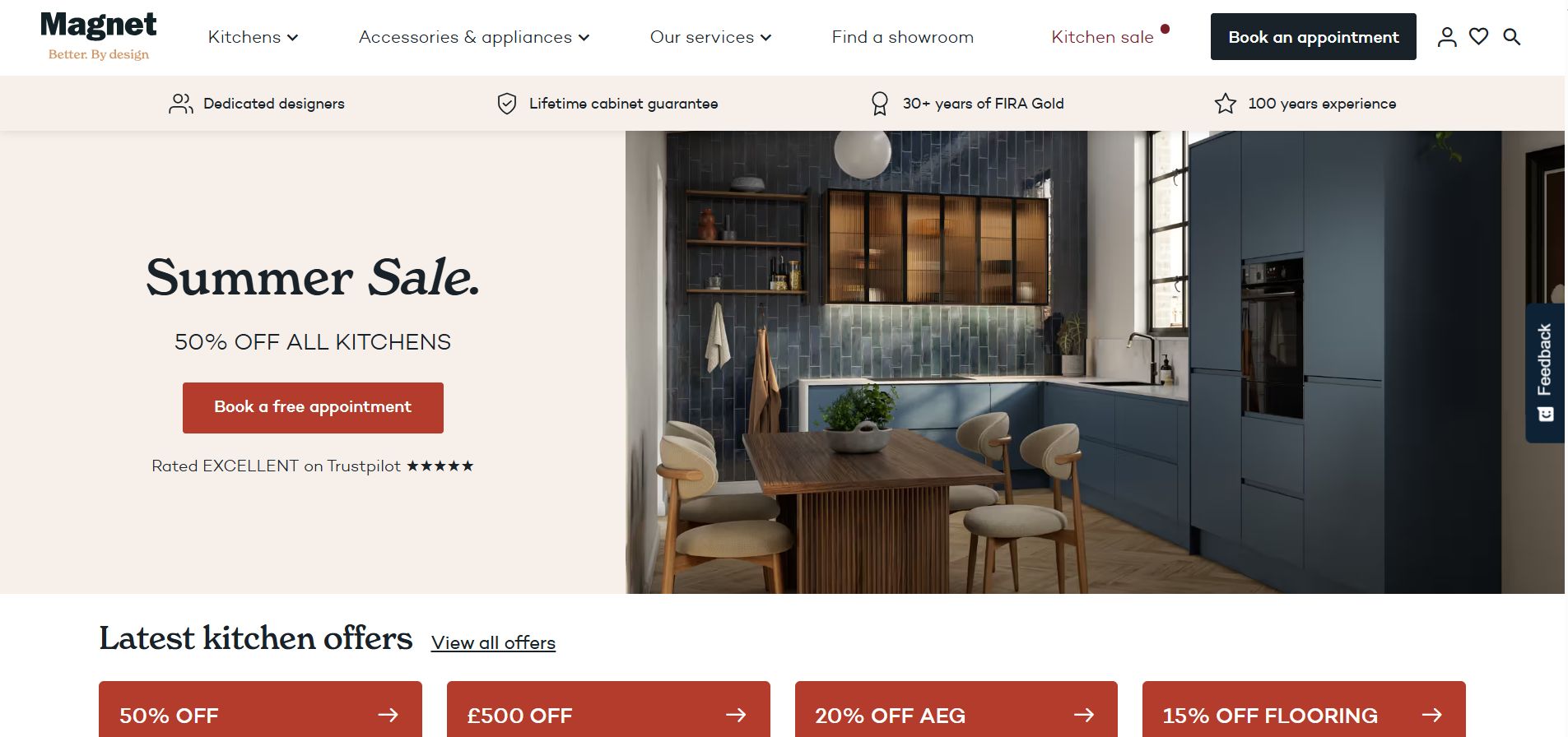Open the Kitchen sale menu item
Screen dimensions: 1568x737
pos(1103,37)
